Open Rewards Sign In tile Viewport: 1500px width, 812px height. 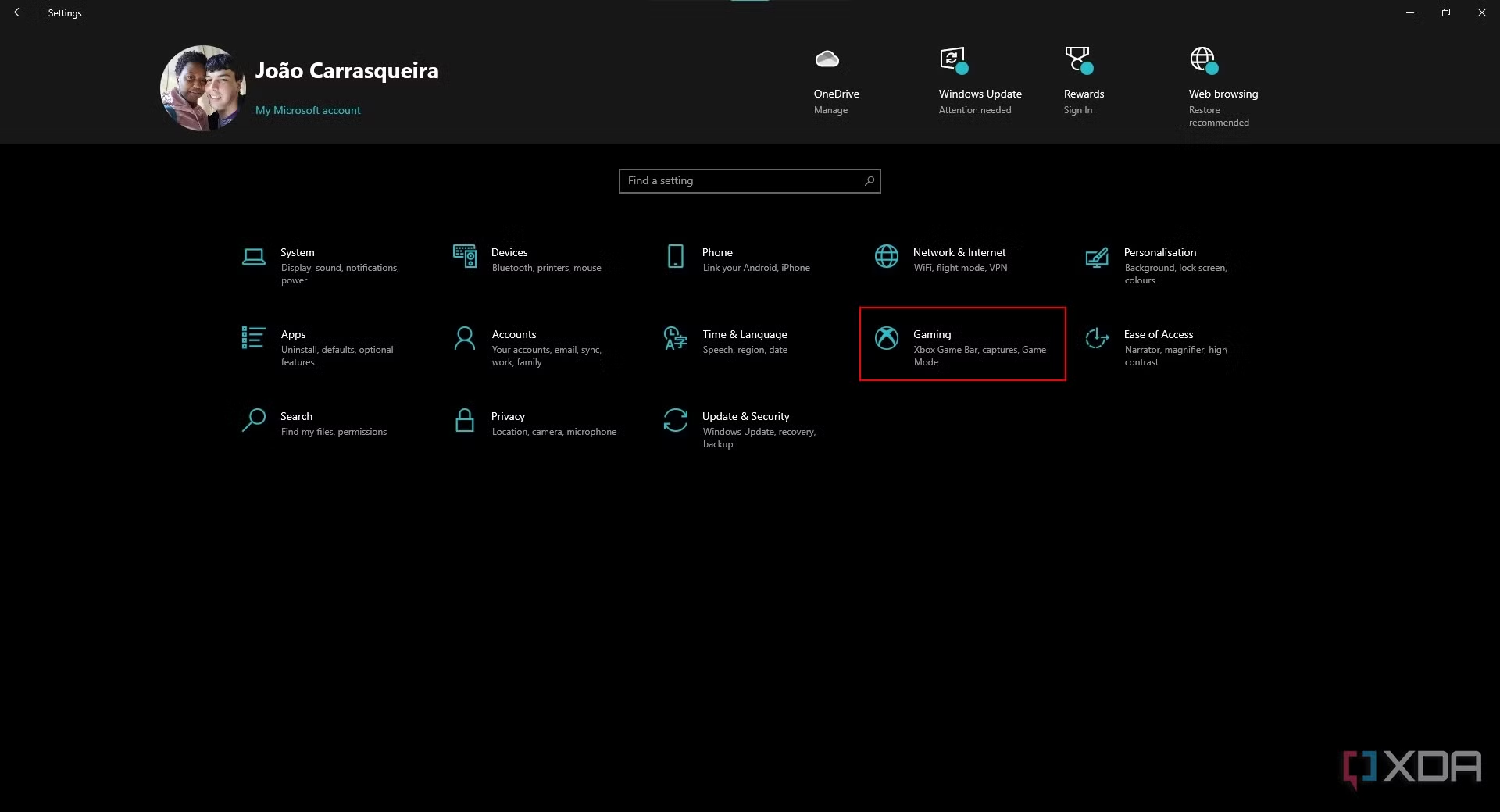(x=1084, y=81)
